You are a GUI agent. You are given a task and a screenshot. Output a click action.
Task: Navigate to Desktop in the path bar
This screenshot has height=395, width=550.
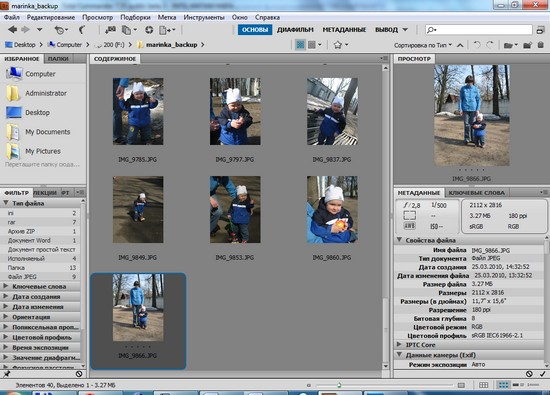click(x=21, y=45)
